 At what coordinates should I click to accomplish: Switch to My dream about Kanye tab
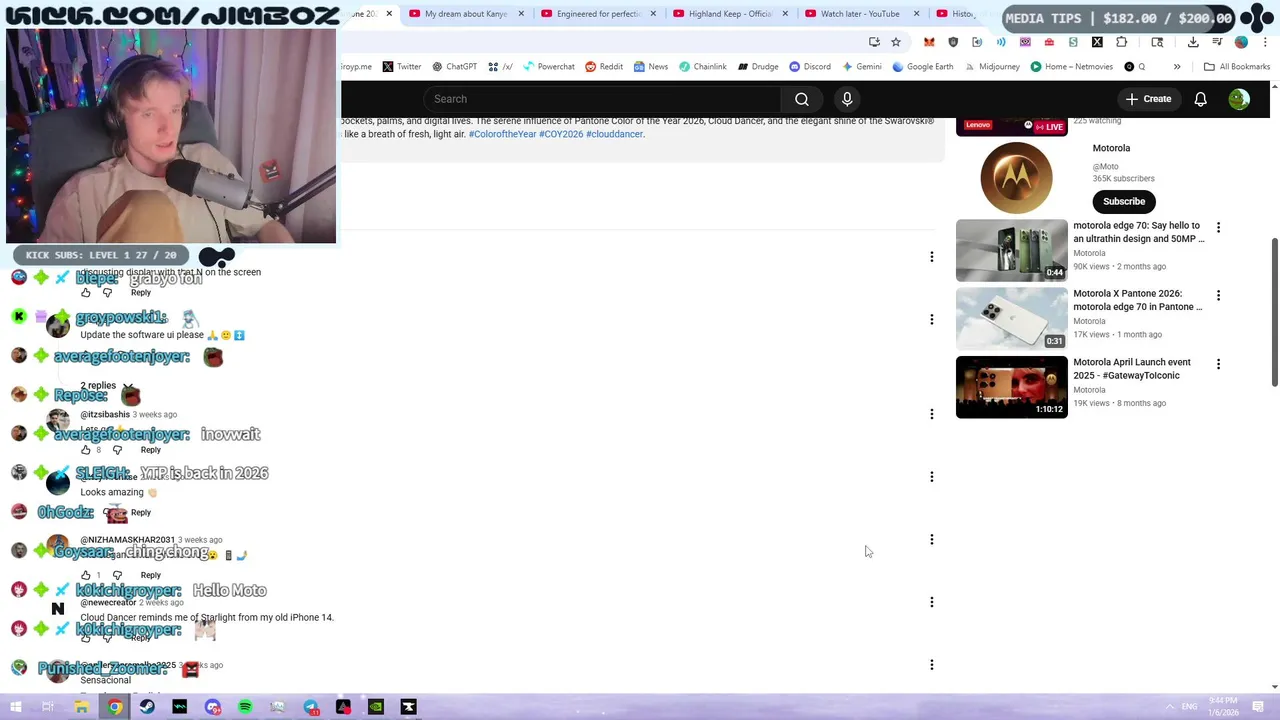[x=466, y=14]
